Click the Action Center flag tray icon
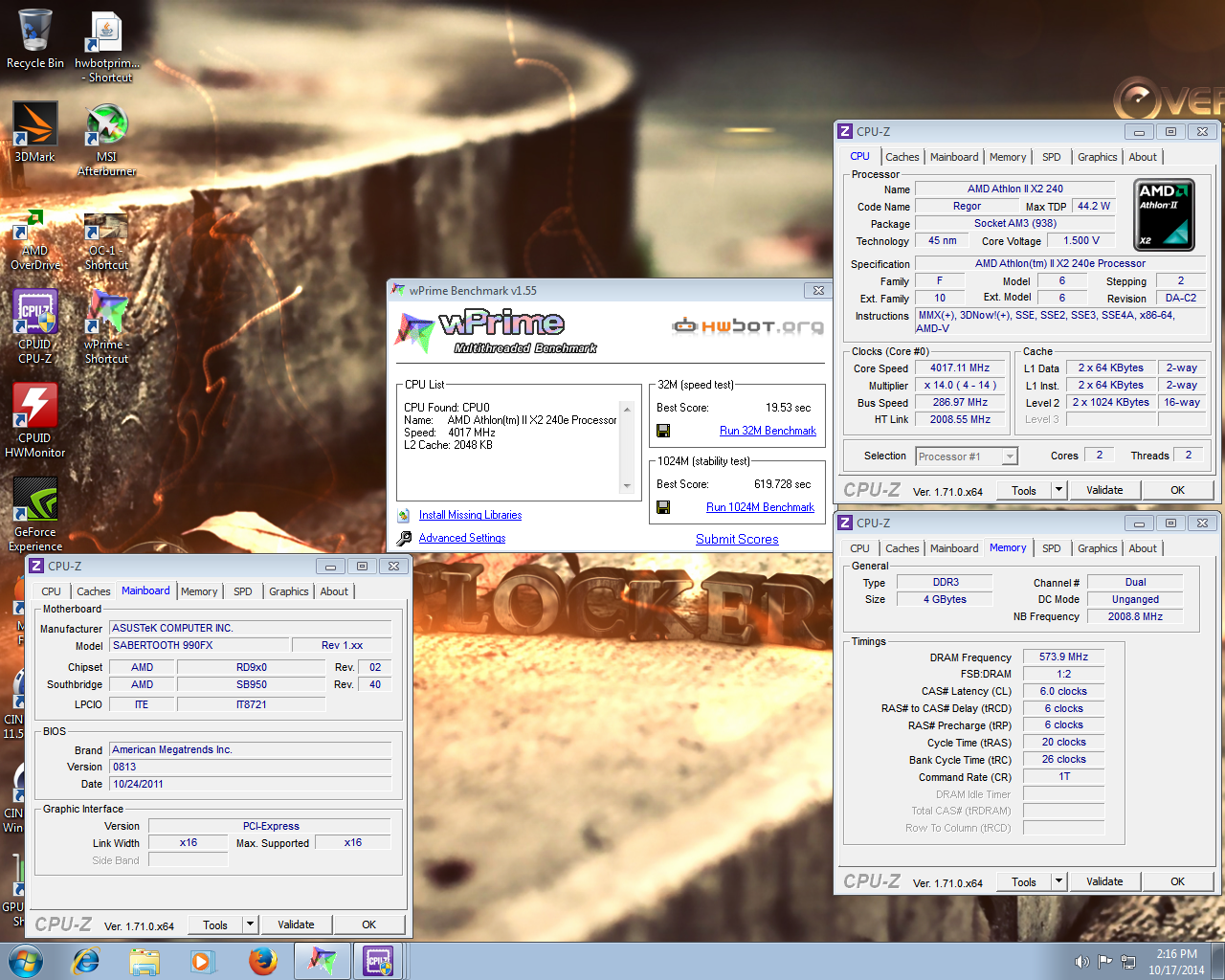Image resolution: width=1225 pixels, height=980 pixels. pos(1105,962)
